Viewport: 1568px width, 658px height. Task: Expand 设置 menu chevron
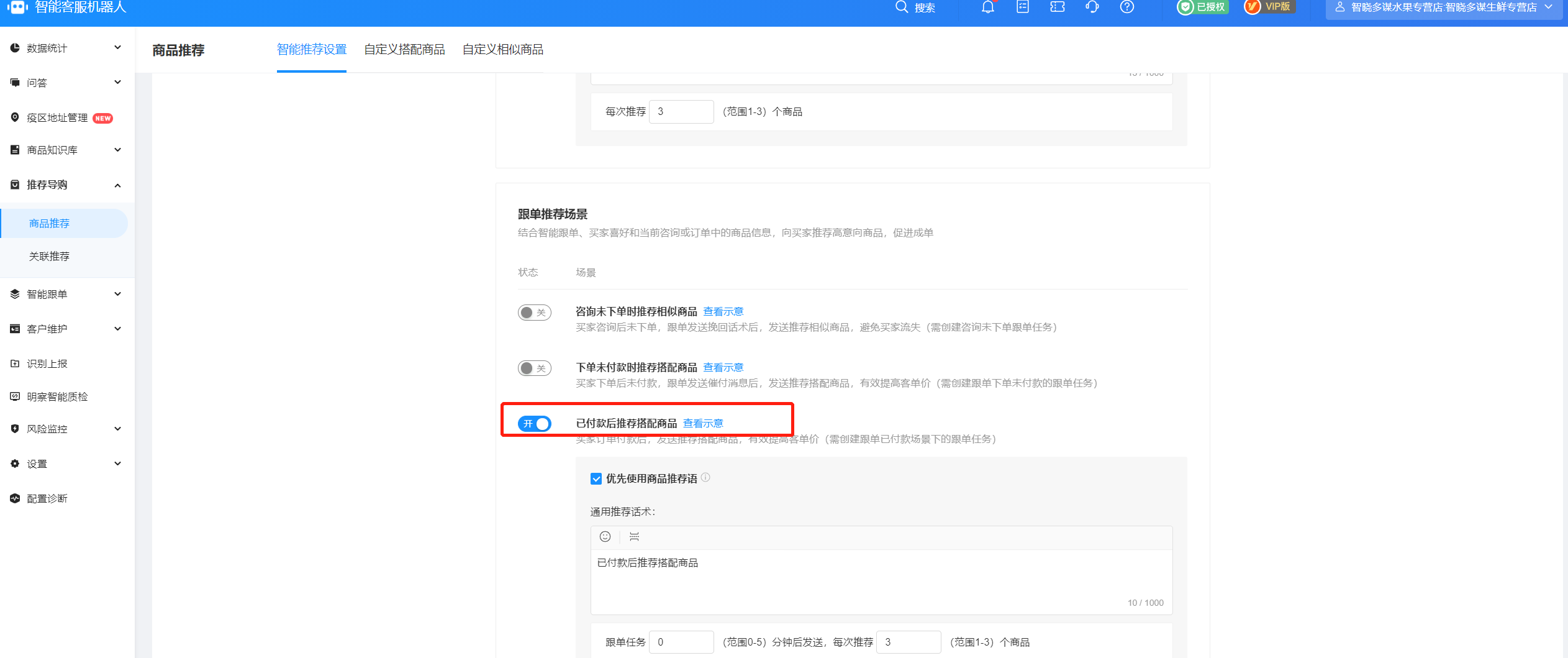tap(117, 464)
